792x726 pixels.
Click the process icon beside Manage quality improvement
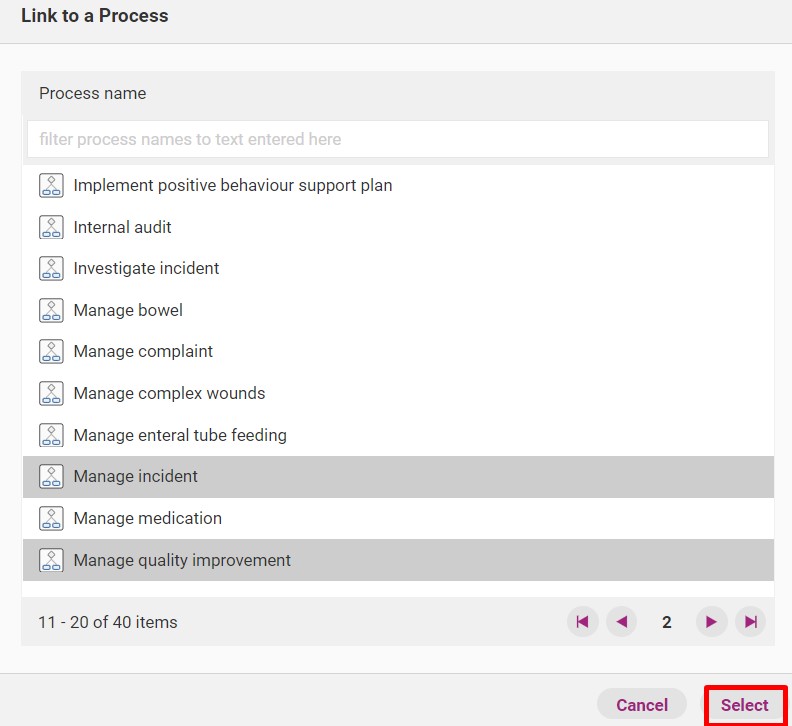(x=51, y=560)
